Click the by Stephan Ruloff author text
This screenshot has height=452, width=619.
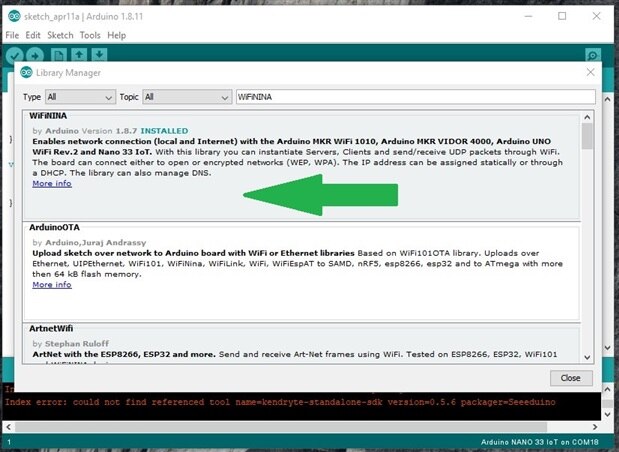(x=71, y=343)
